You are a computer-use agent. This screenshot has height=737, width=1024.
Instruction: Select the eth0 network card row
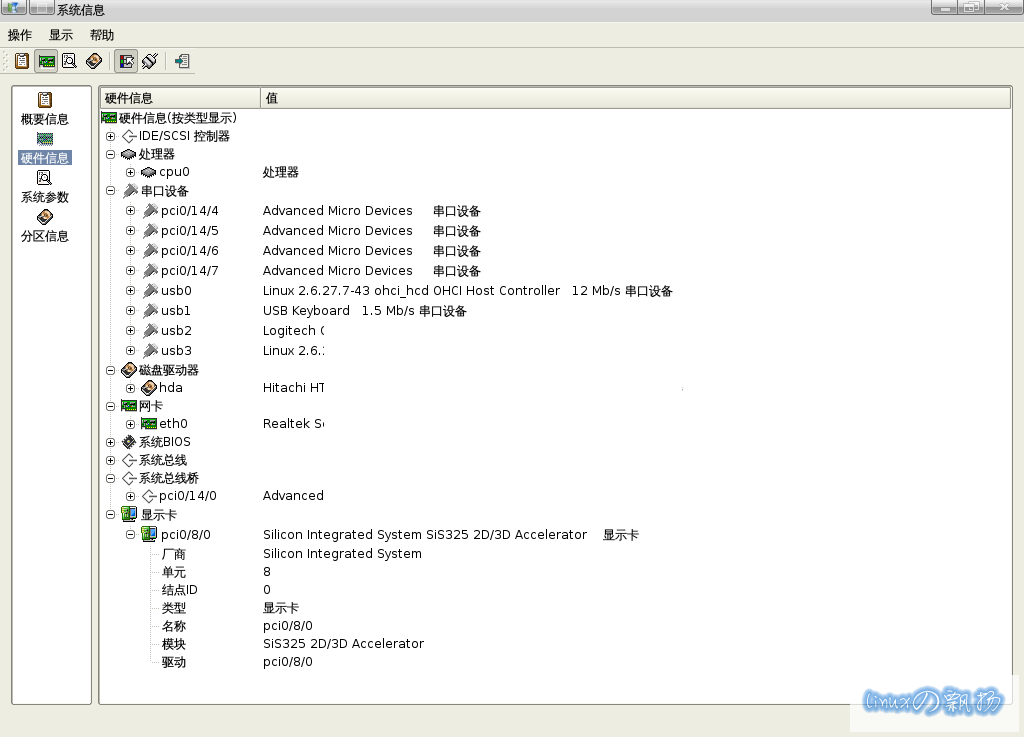(173, 424)
